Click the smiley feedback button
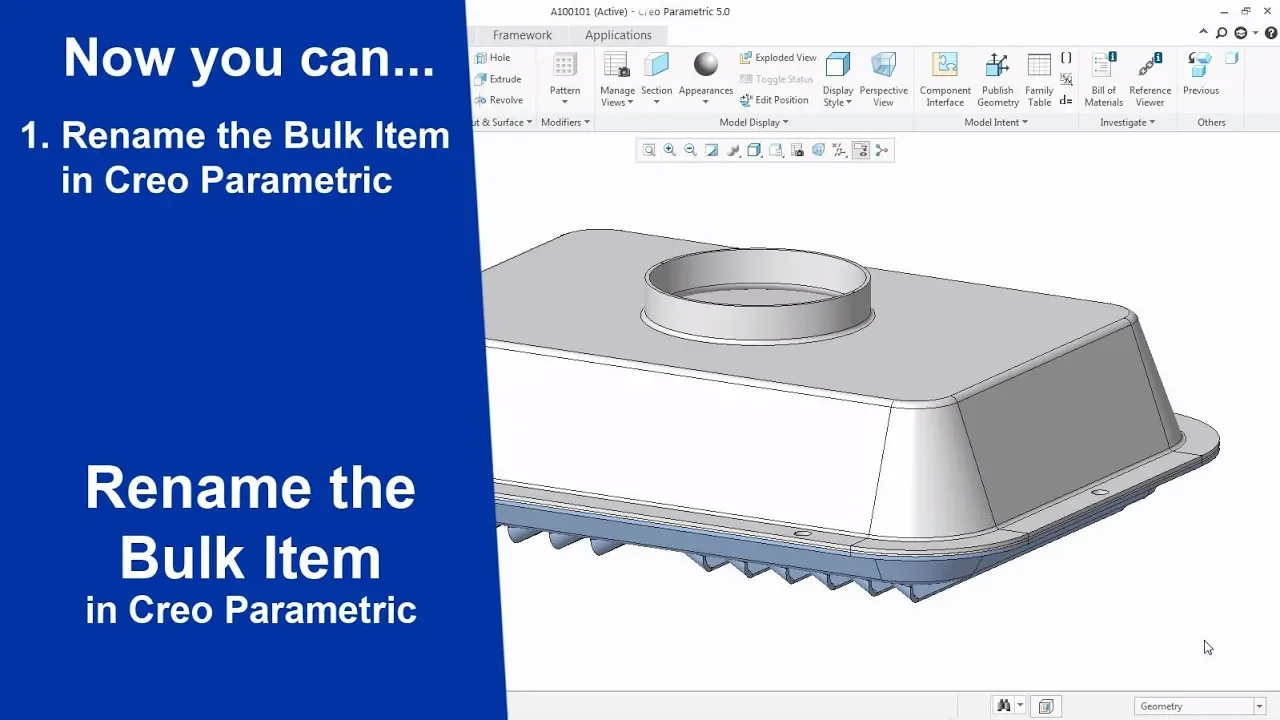Screen dimensions: 1280x720 pos(1241,33)
